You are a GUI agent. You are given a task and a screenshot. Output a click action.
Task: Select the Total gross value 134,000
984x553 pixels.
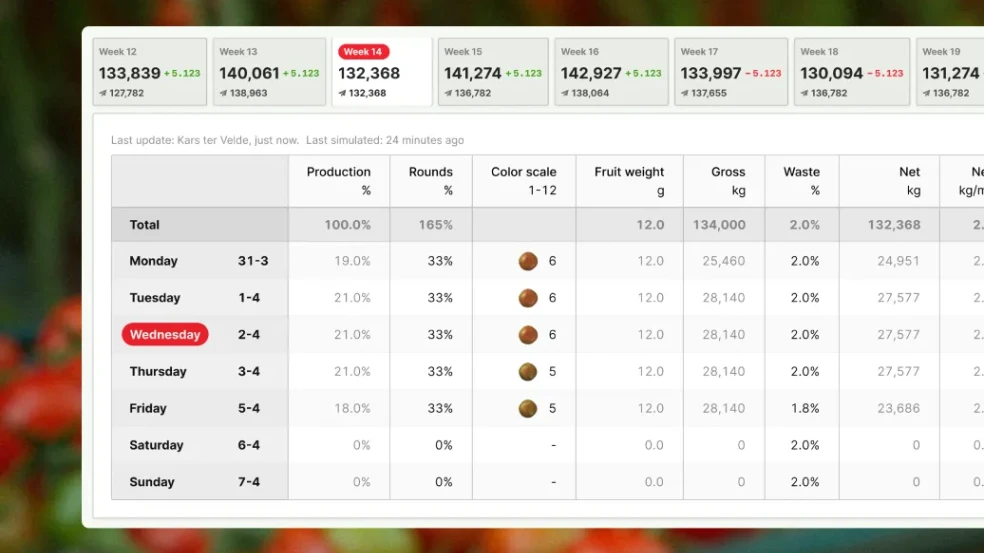point(719,225)
